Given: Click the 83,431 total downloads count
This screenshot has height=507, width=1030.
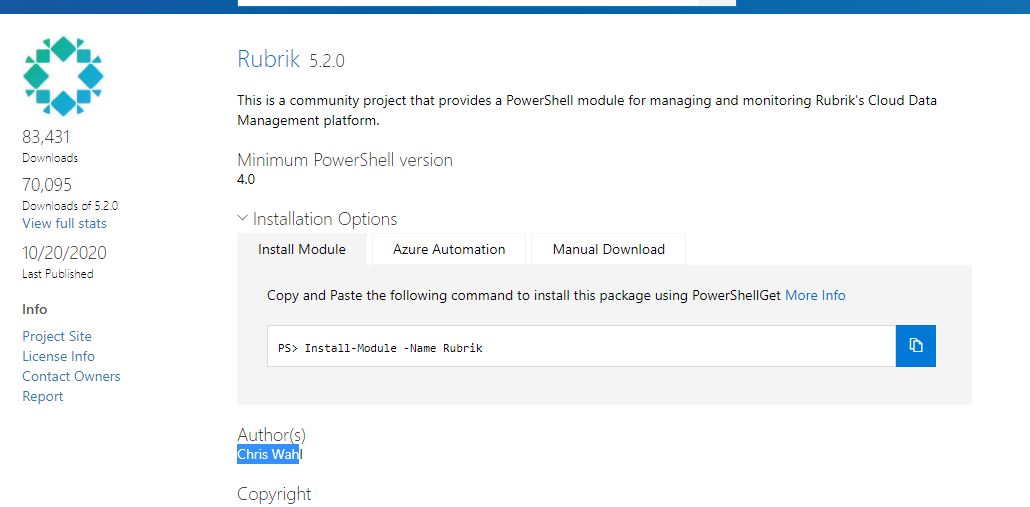Looking at the screenshot, I should (46, 137).
